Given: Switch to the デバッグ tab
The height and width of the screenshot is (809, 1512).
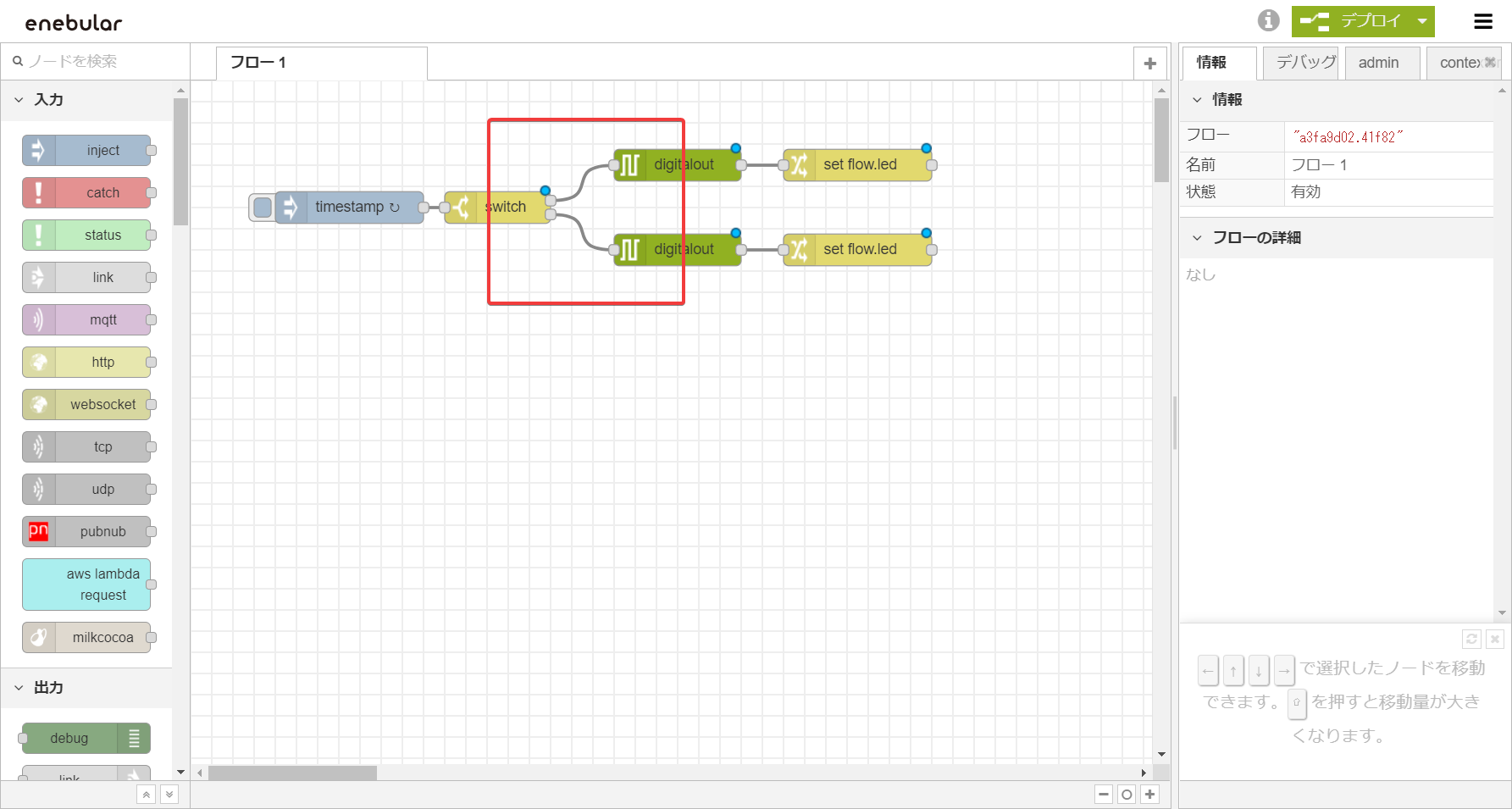Looking at the screenshot, I should (1302, 63).
